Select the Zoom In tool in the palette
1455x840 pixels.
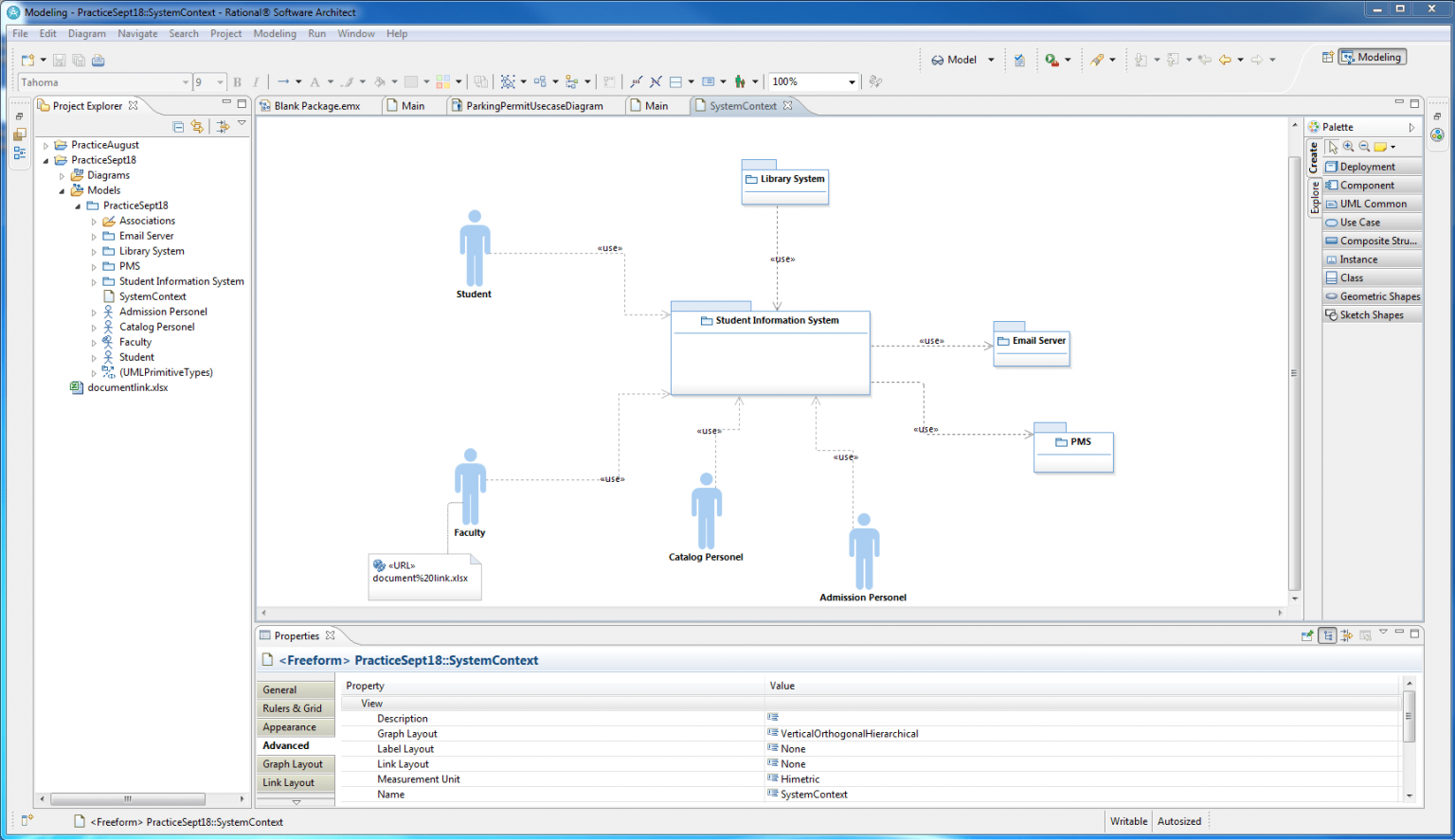(x=1348, y=147)
